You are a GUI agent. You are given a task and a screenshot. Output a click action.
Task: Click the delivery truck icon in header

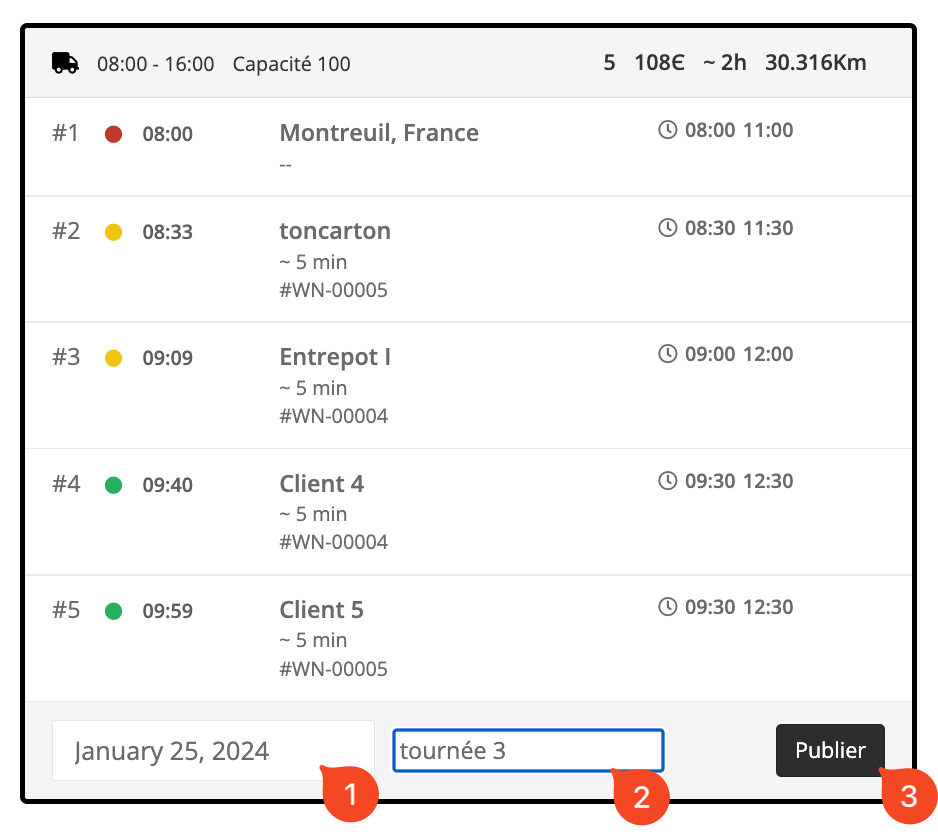(x=65, y=63)
